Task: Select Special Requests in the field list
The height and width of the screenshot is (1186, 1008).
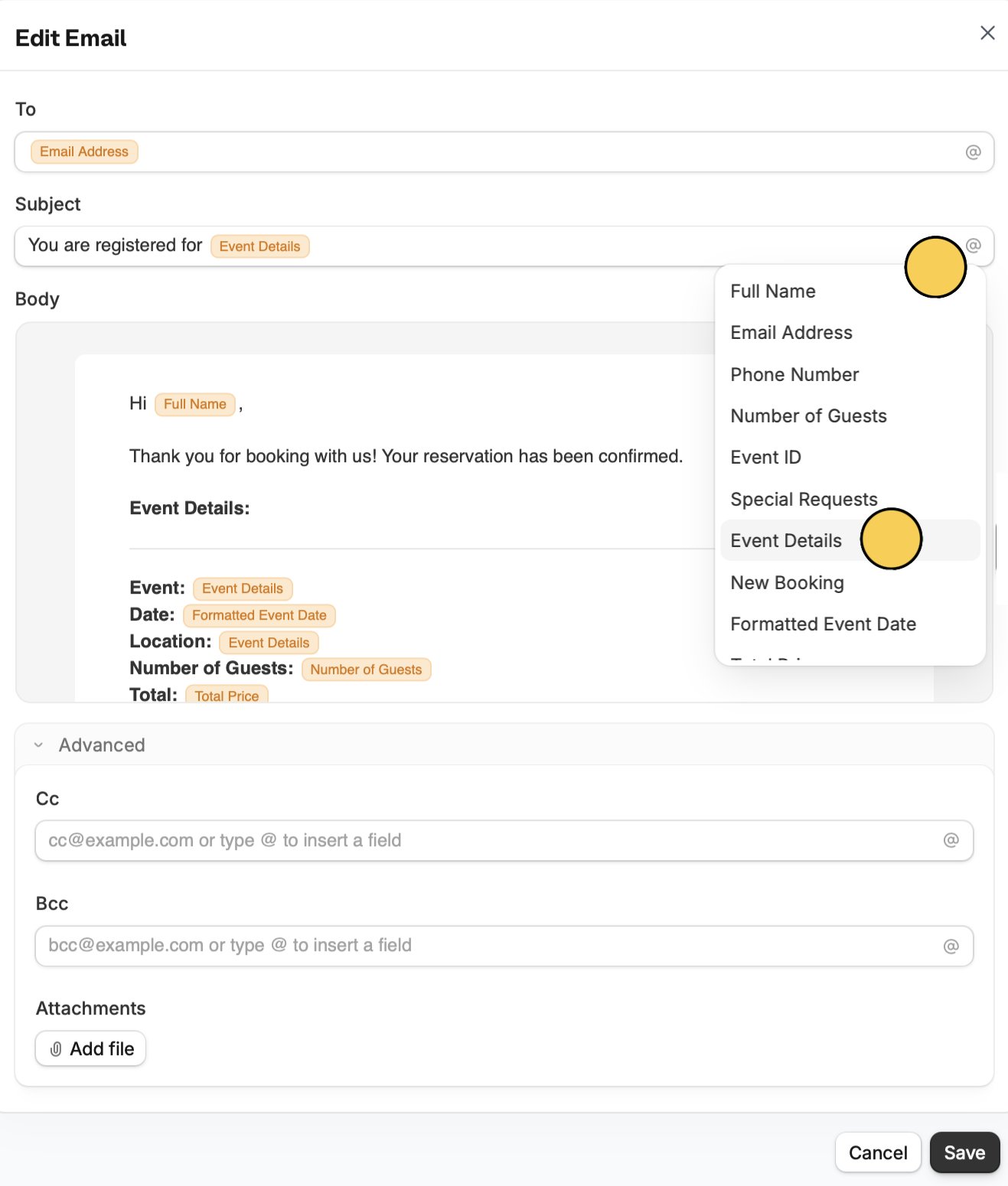Action: coord(804,500)
